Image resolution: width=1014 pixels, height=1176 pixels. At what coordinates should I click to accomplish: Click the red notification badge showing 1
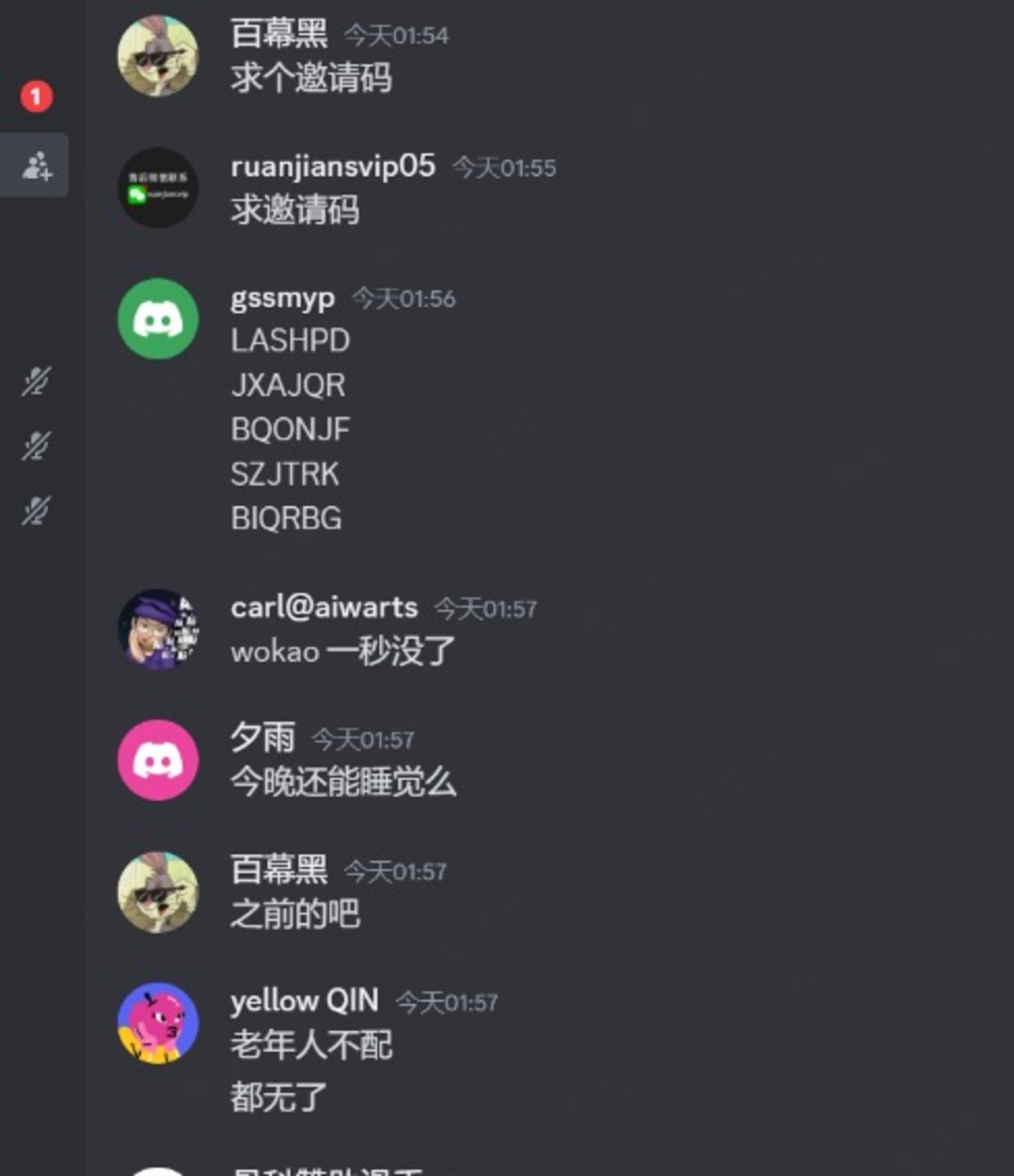[36, 97]
